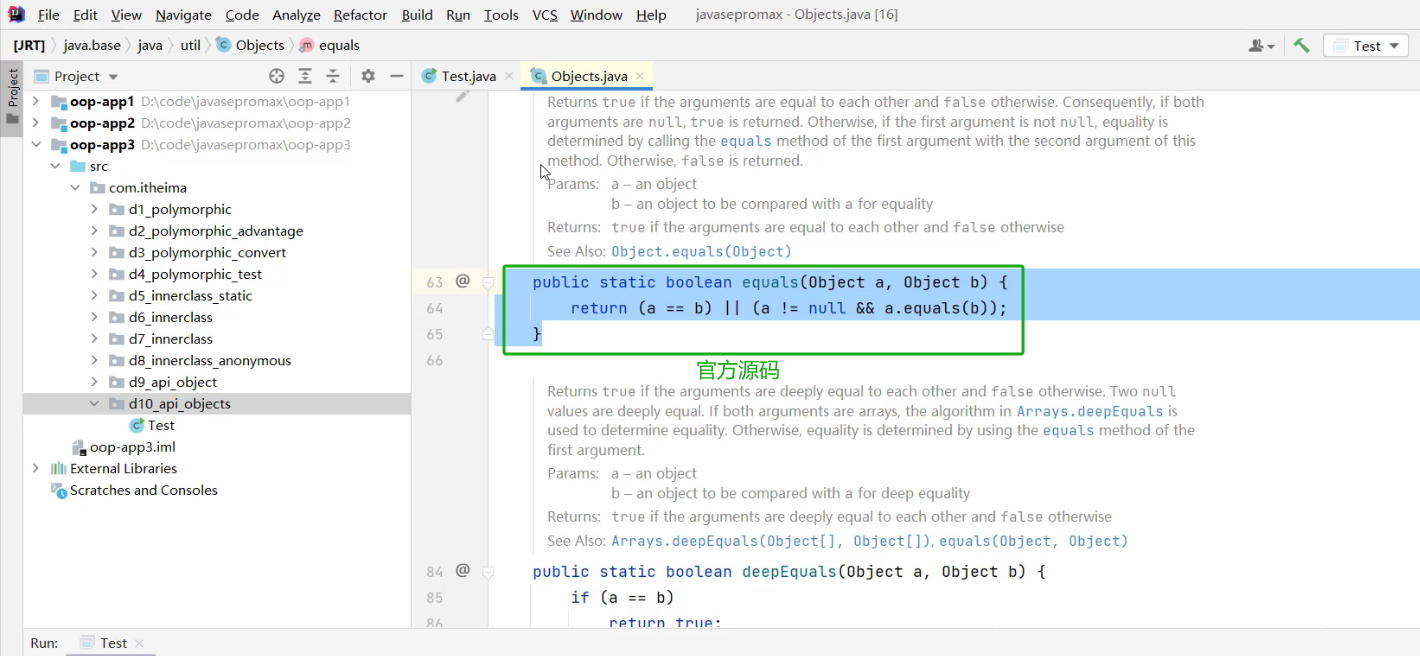
Task: Collapse the d10_api_objects package
Action: tap(94, 404)
